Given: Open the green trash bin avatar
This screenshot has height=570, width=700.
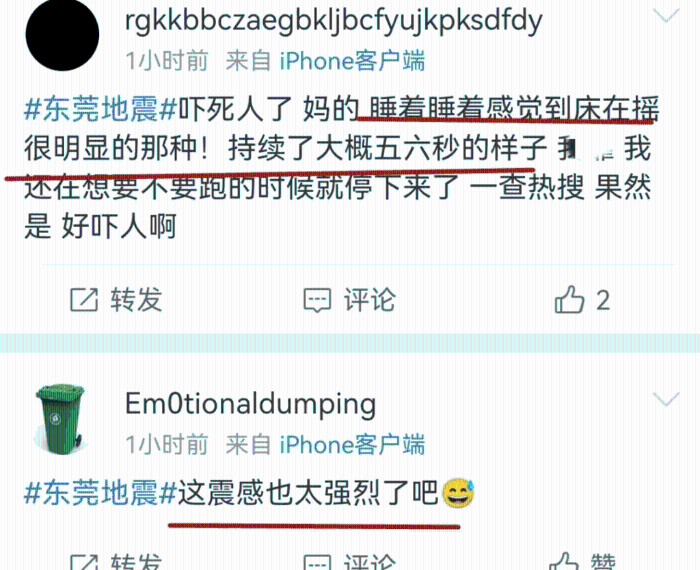Looking at the screenshot, I should tap(60, 418).
